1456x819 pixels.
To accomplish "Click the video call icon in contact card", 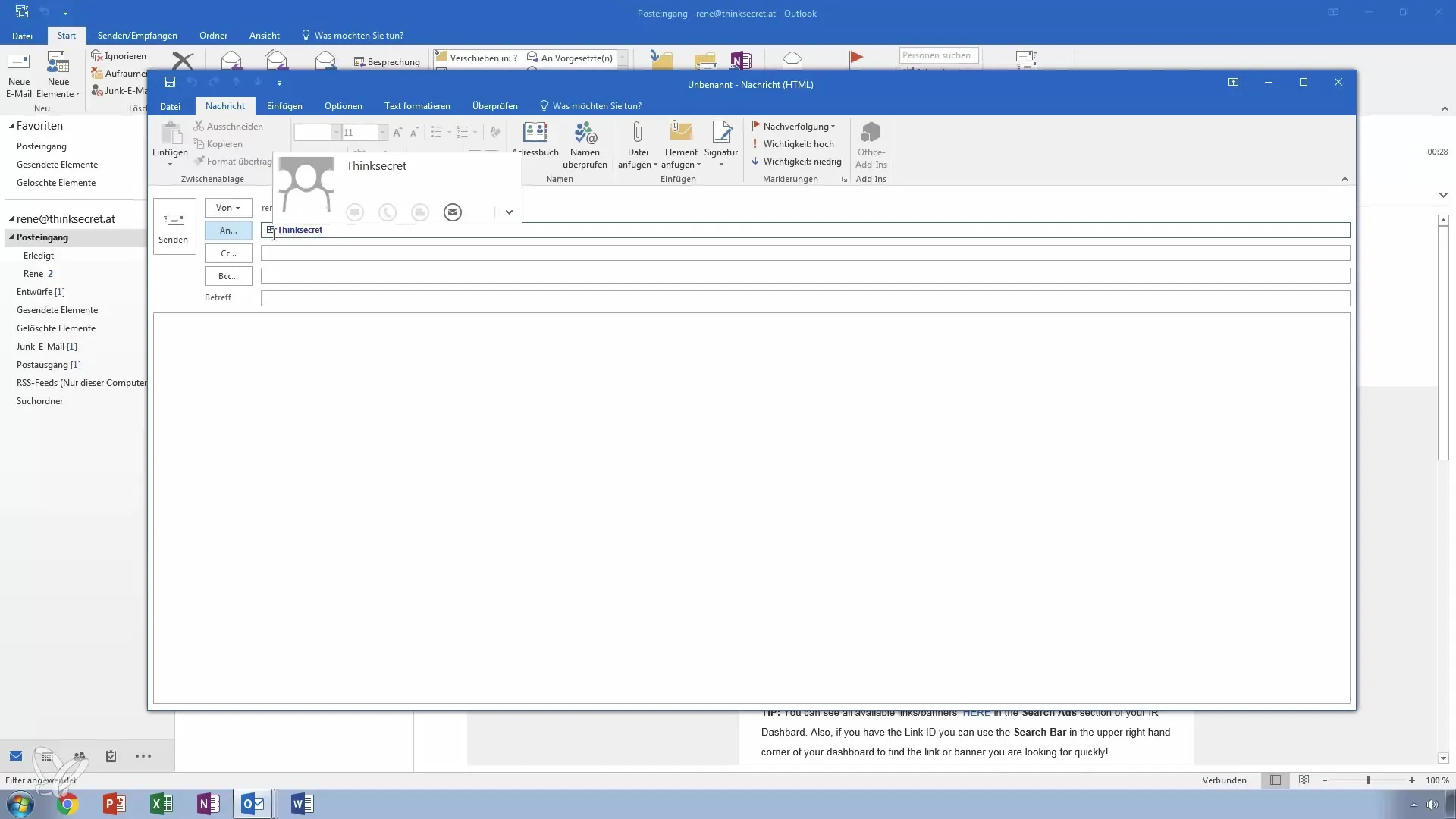I will click(x=420, y=212).
